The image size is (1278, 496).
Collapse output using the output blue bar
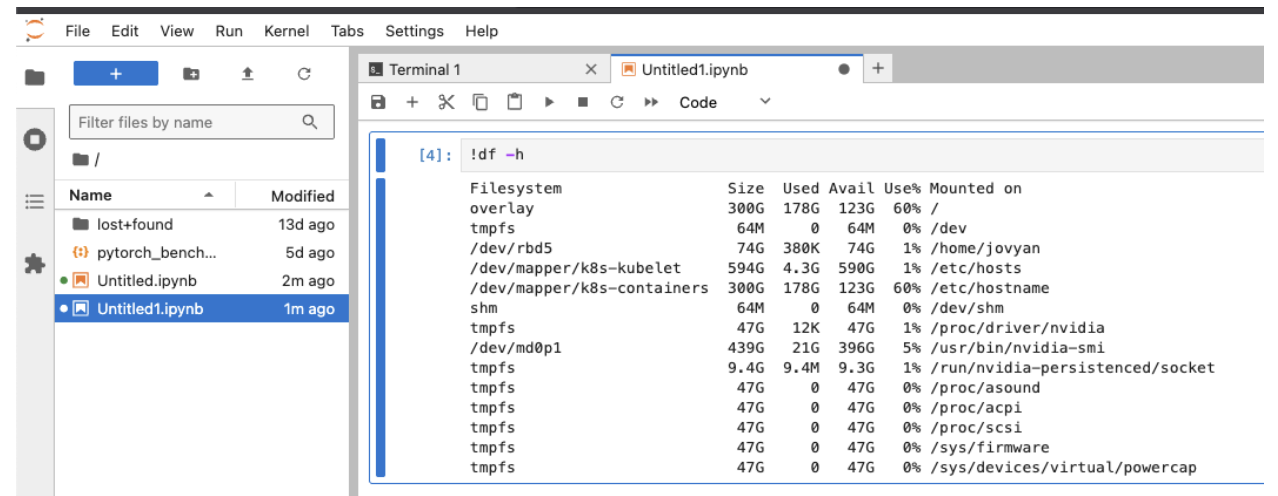[x=380, y=327]
